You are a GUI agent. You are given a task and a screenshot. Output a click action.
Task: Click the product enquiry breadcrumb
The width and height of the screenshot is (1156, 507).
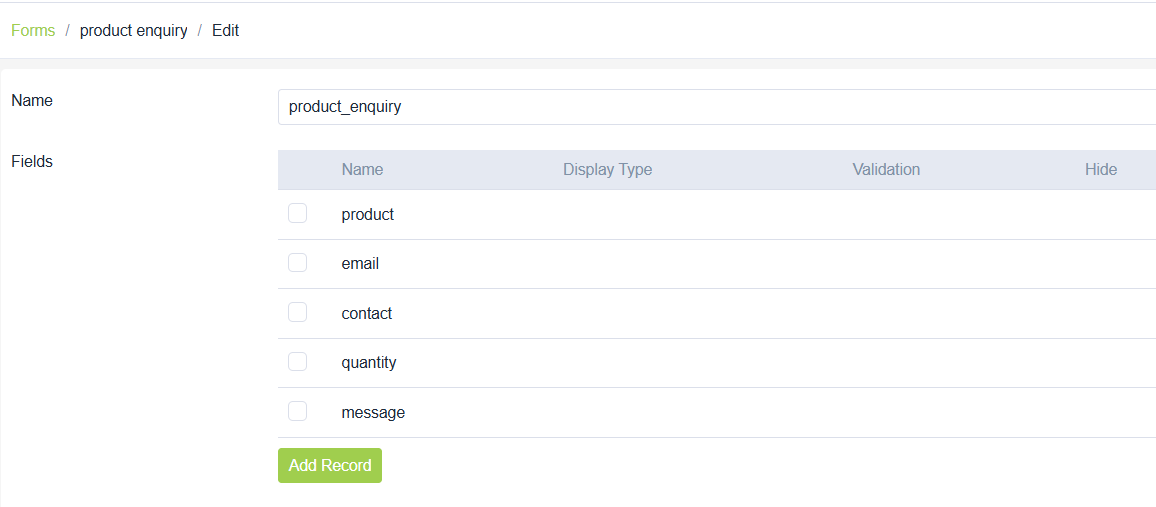(x=134, y=30)
